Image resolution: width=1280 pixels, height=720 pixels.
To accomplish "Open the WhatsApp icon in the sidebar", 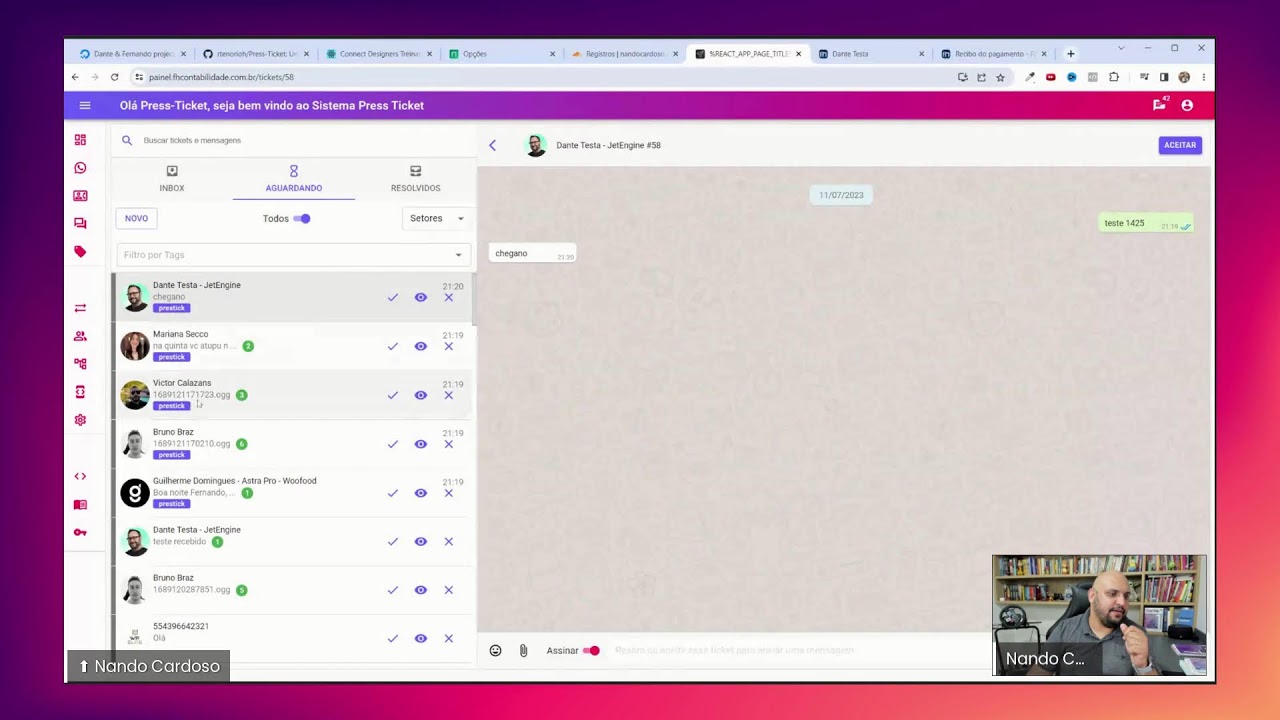I will click(80, 168).
